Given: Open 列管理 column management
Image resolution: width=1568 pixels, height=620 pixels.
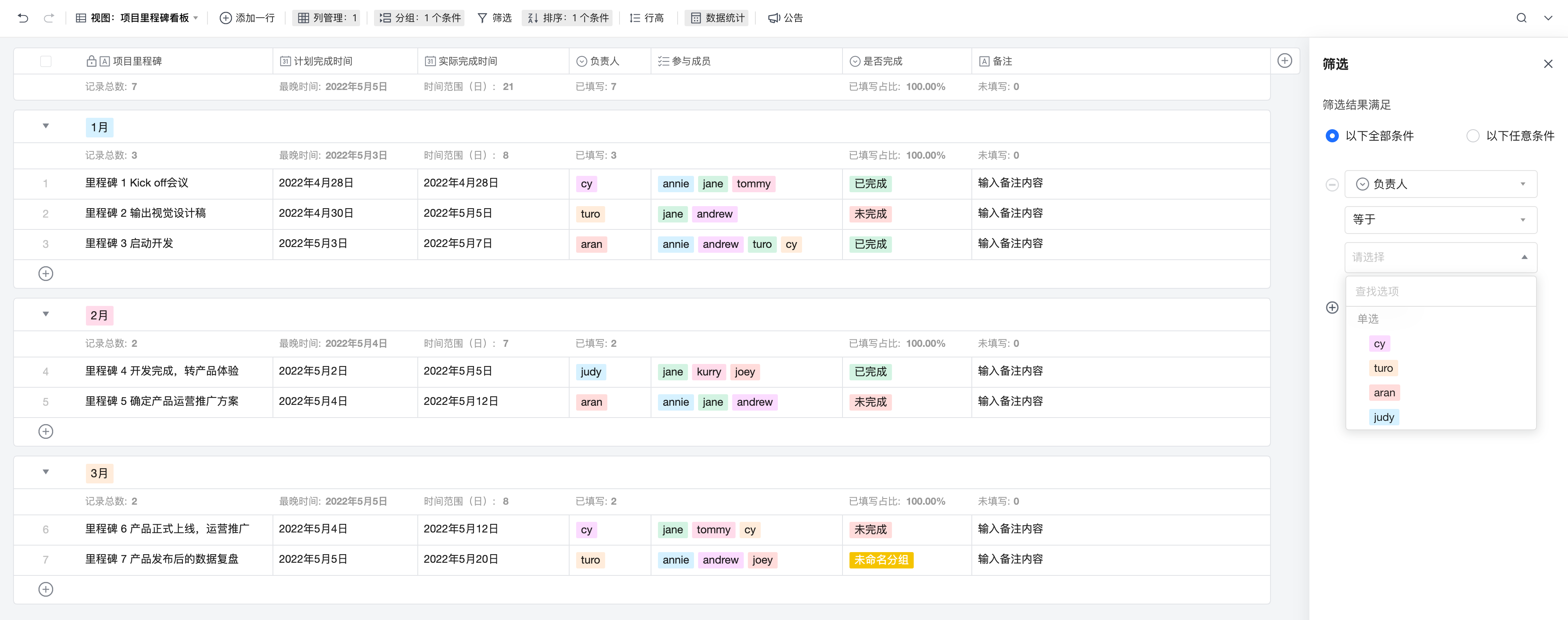Looking at the screenshot, I should coord(326,18).
